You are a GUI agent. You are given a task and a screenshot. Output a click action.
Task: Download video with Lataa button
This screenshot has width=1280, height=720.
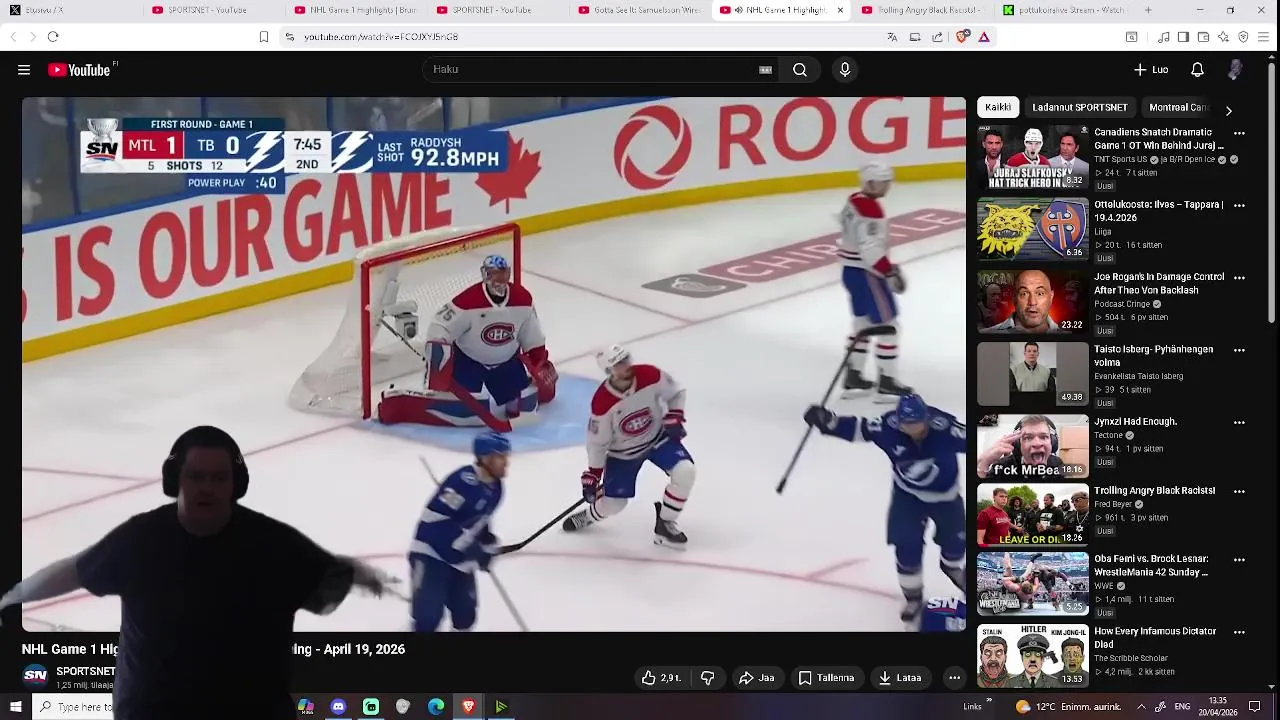[900, 678]
